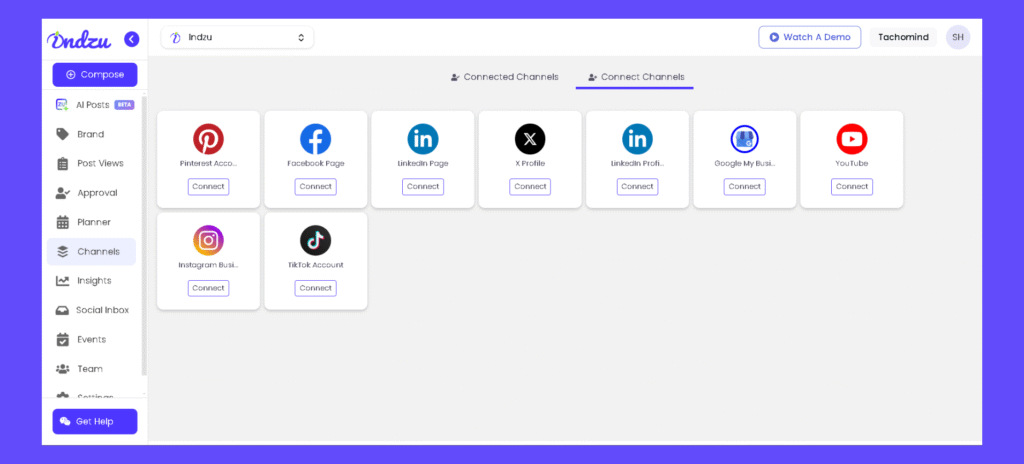Click the Facebook Page logo icon
1024x464 pixels.
(315, 139)
